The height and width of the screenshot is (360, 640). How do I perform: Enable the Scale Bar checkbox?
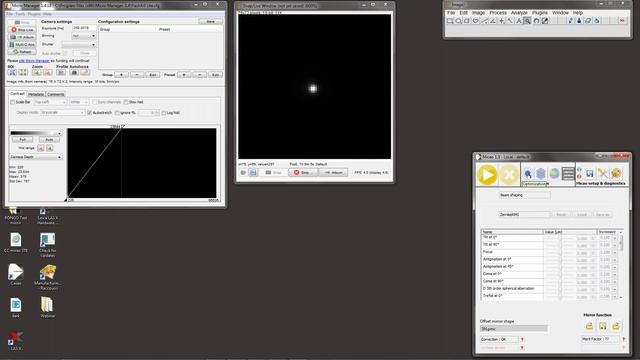(x=13, y=102)
